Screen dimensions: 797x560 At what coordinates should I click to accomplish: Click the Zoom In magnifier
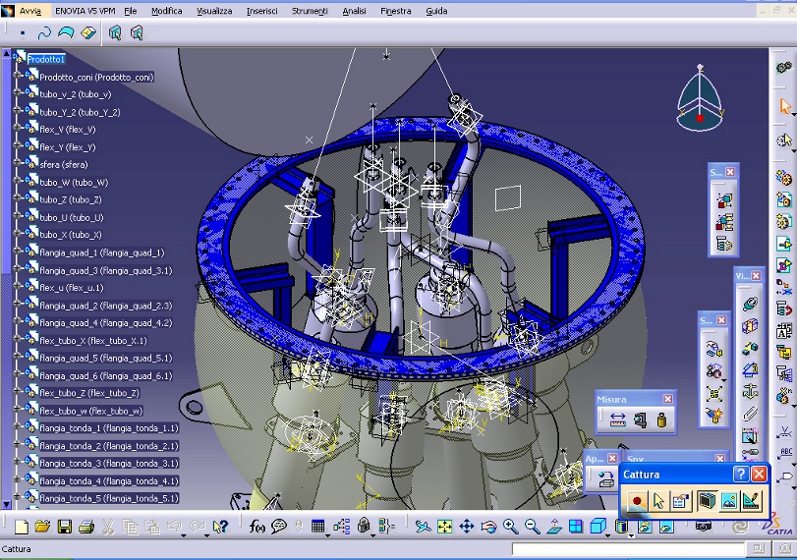pos(510,526)
